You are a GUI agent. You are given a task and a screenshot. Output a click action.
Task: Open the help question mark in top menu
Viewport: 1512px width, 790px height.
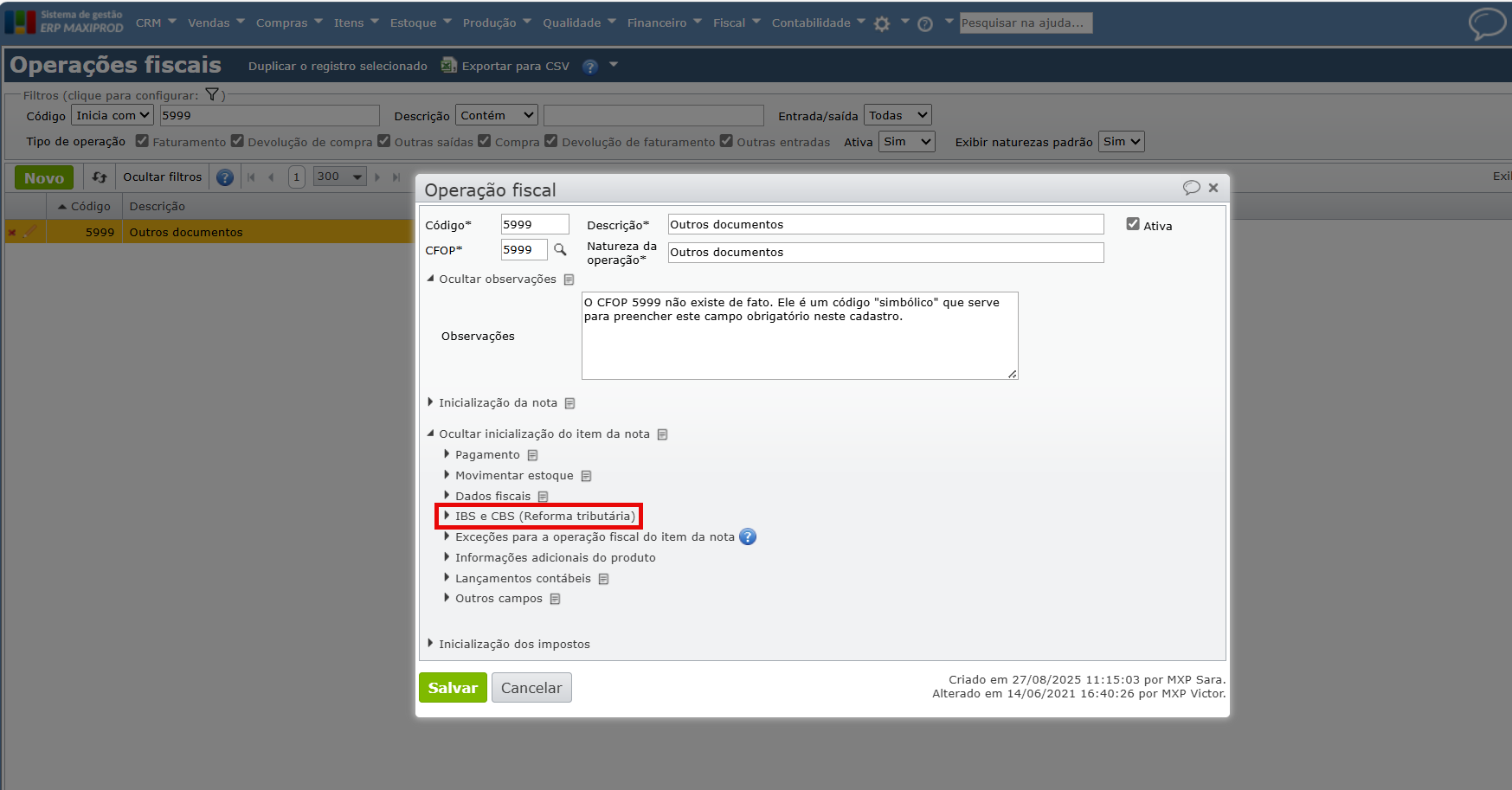point(925,24)
